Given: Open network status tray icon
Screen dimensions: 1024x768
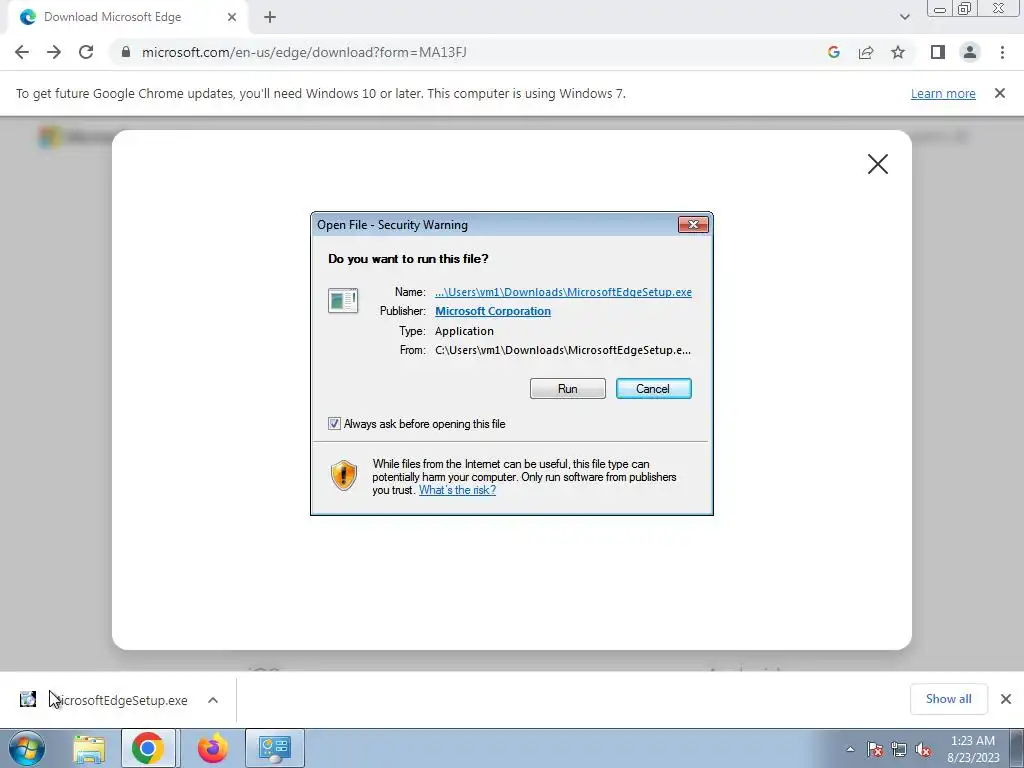Looking at the screenshot, I should (899, 749).
